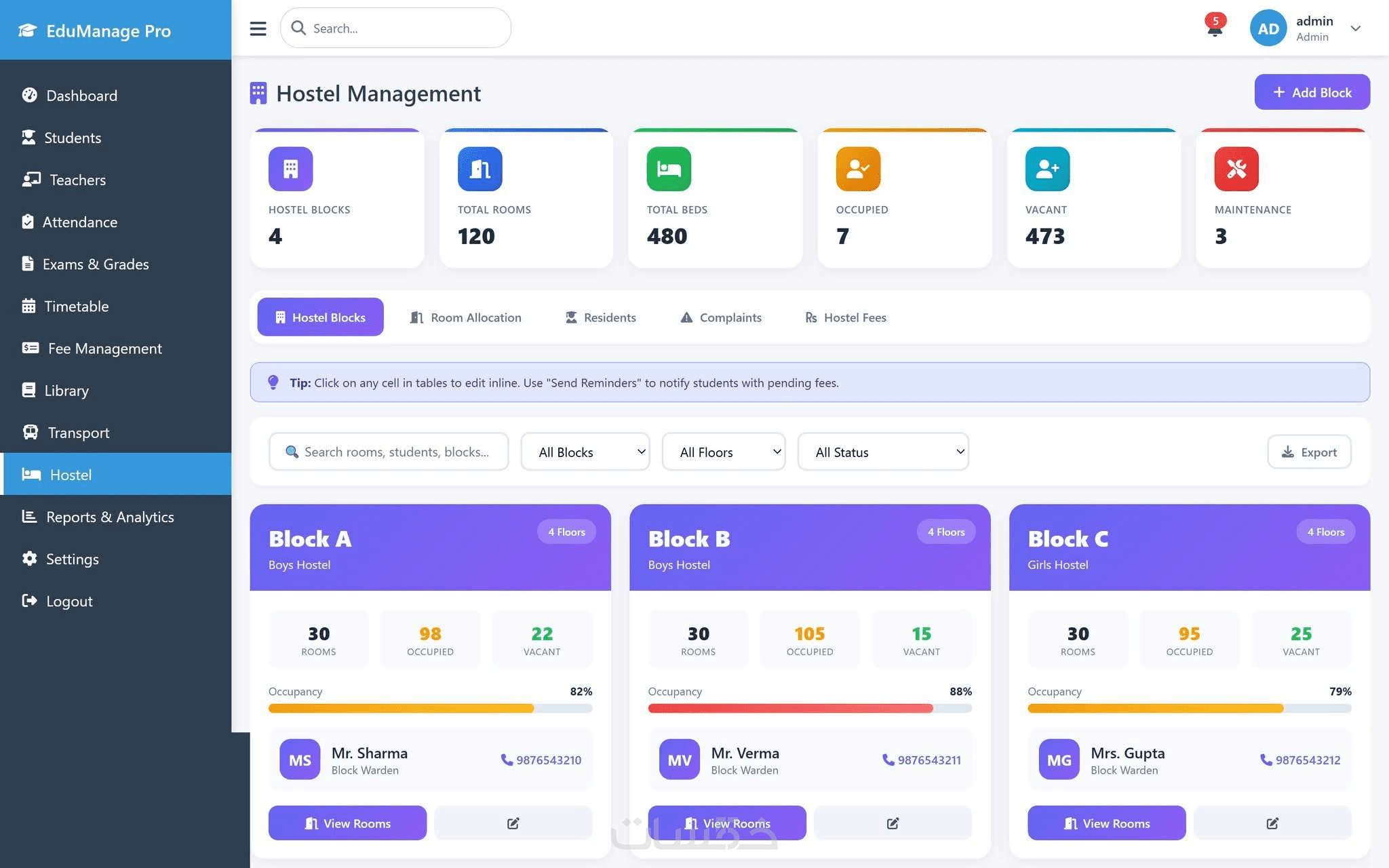This screenshot has height=868, width=1389.
Task: Click the green Total Beds icon
Action: pyautogui.click(x=668, y=169)
